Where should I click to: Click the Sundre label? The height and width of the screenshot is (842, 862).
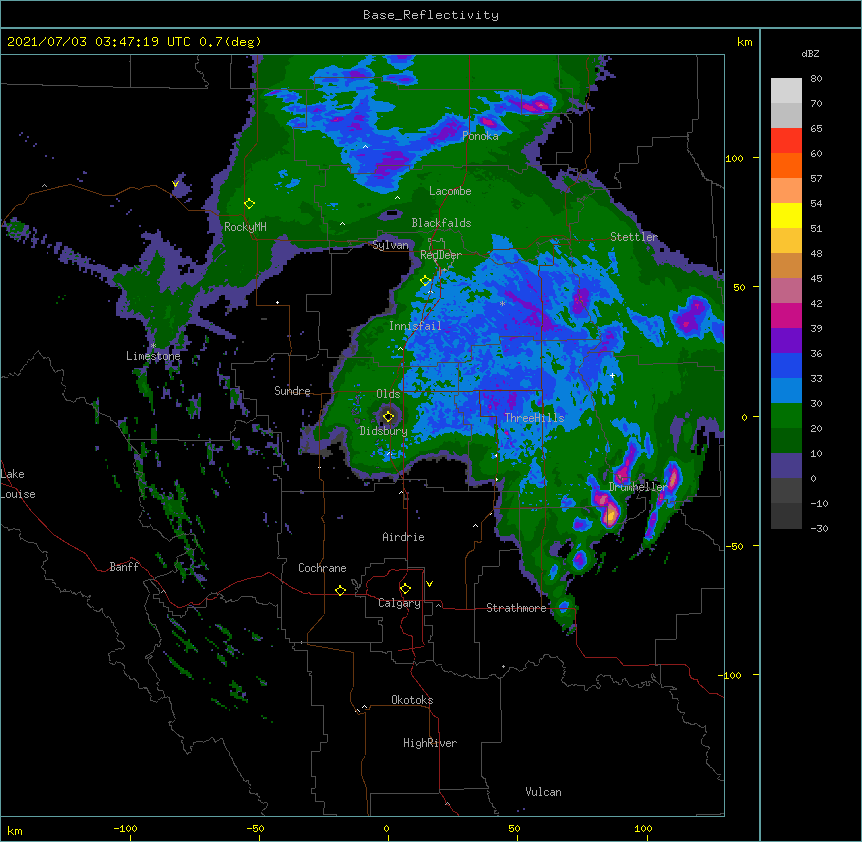[x=292, y=391]
